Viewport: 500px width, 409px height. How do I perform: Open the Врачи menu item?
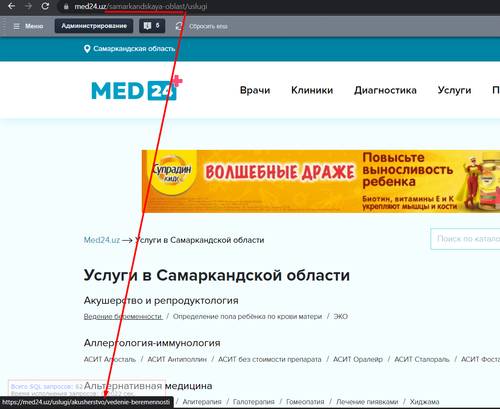pyautogui.click(x=255, y=90)
